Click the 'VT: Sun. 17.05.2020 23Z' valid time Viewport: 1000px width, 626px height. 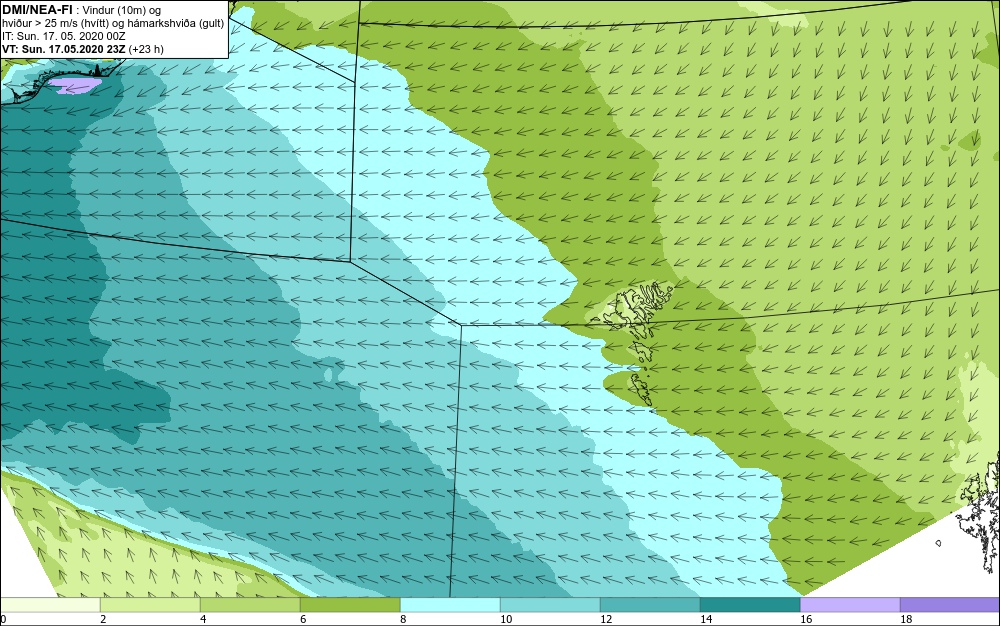click(x=62, y=49)
